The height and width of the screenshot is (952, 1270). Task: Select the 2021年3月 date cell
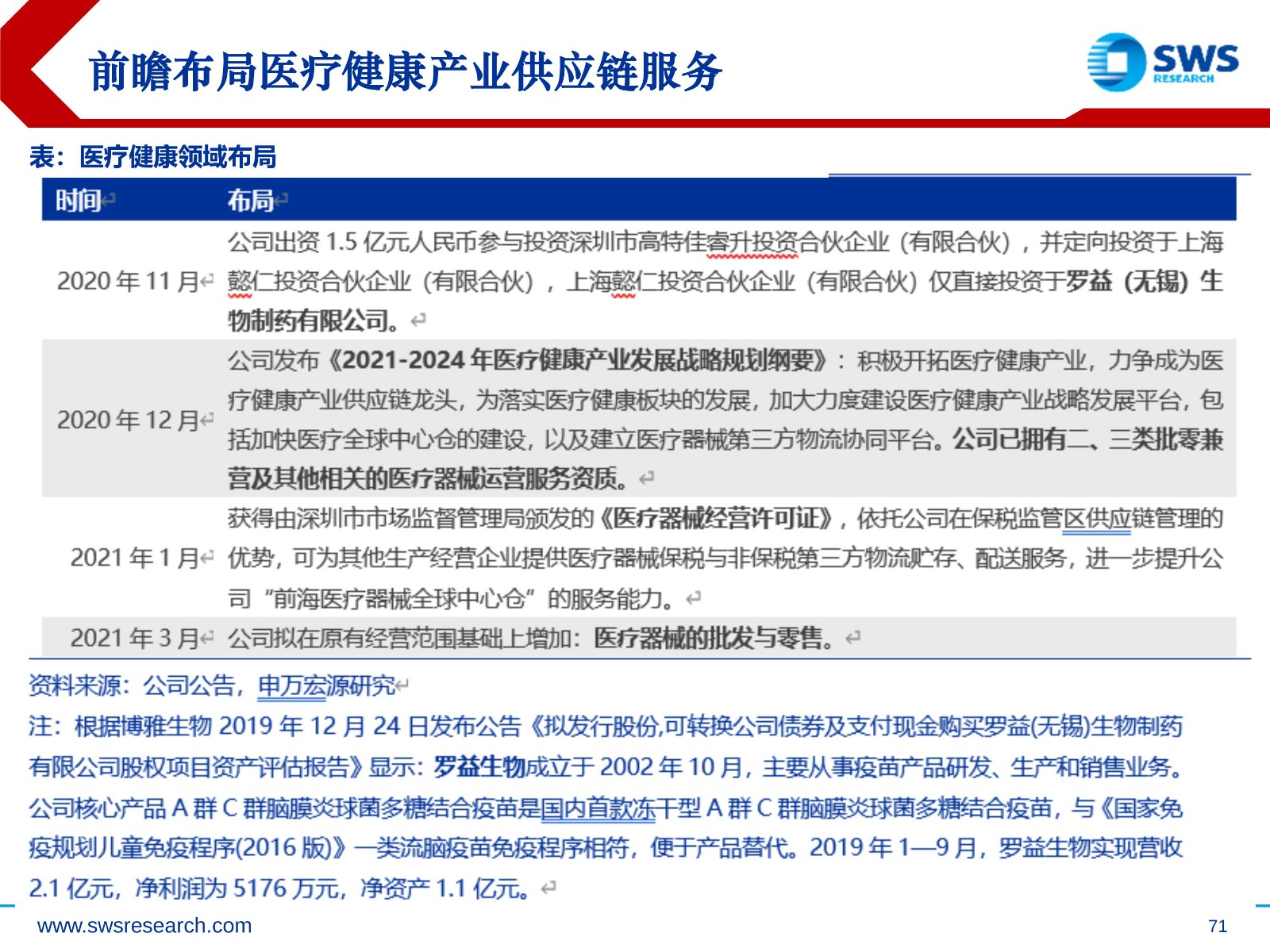coord(135,638)
